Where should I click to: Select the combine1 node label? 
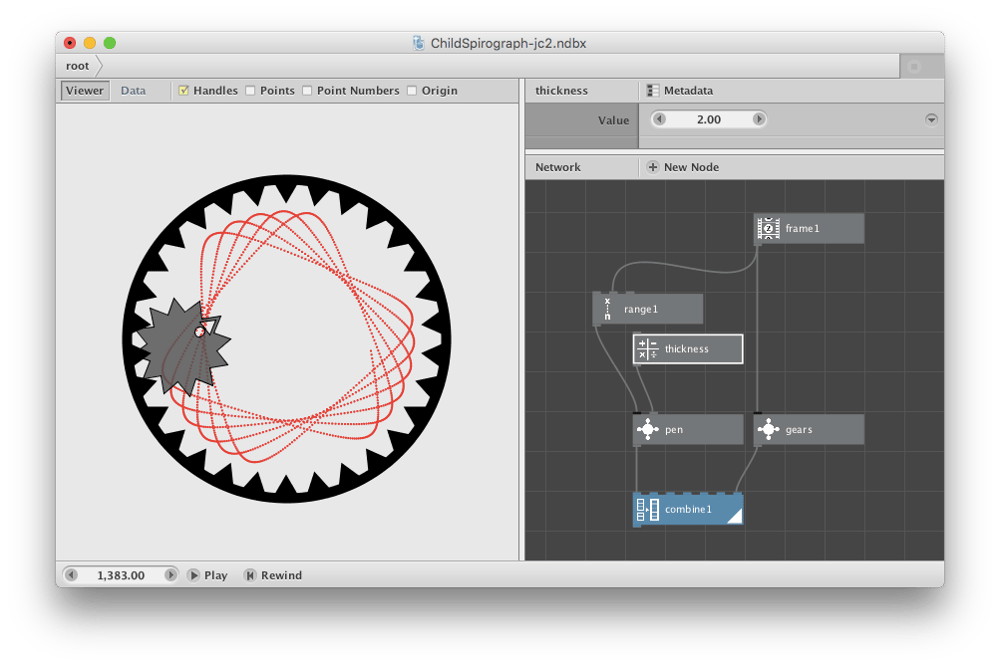688,509
